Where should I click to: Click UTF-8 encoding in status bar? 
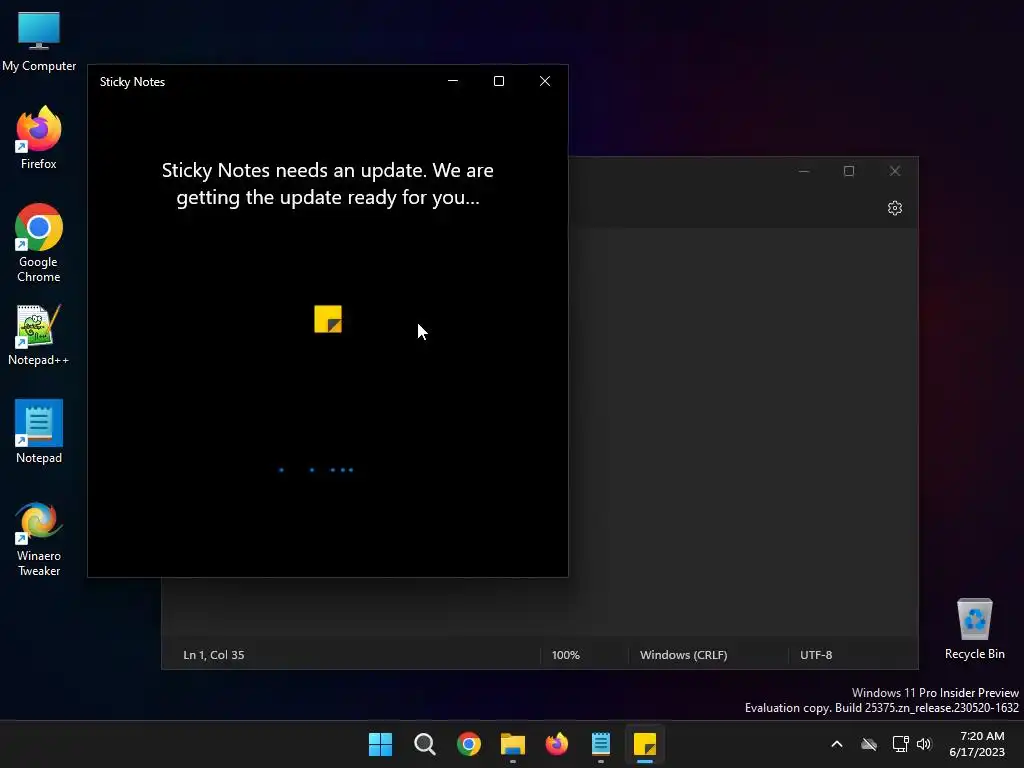pyautogui.click(x=816, y=655)
